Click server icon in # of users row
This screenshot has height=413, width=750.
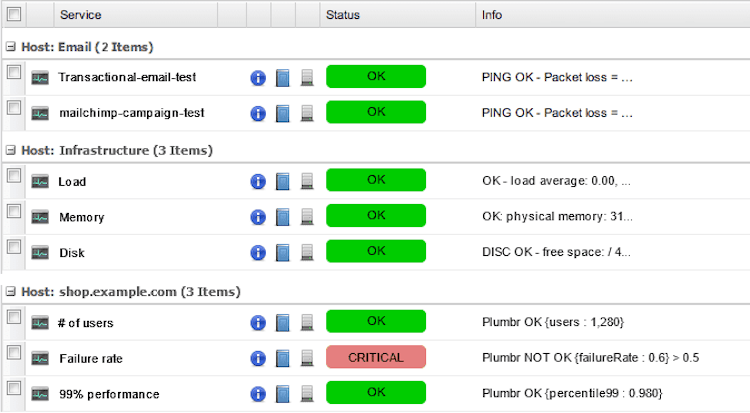tap(307, 323)
